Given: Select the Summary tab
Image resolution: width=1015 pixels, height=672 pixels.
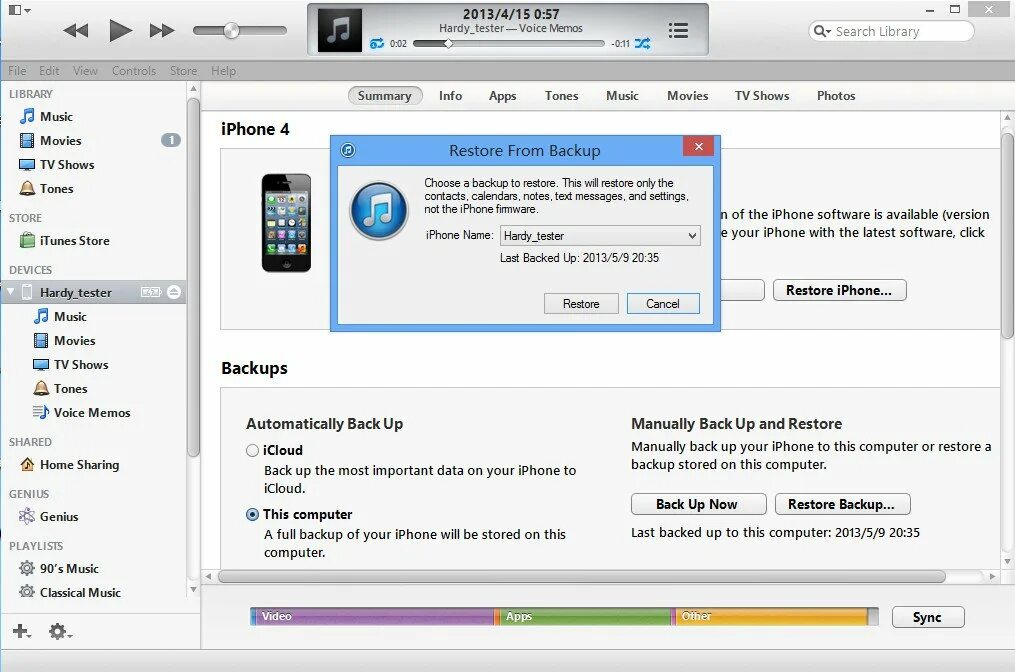Looking at the screenshot, I should [385, 96].
